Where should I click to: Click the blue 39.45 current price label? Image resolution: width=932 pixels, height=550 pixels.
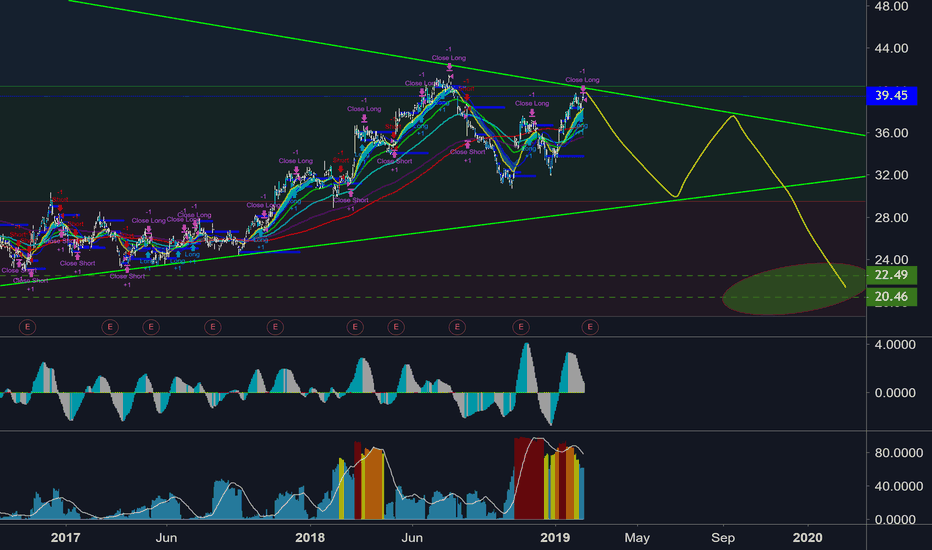[892, 95]
